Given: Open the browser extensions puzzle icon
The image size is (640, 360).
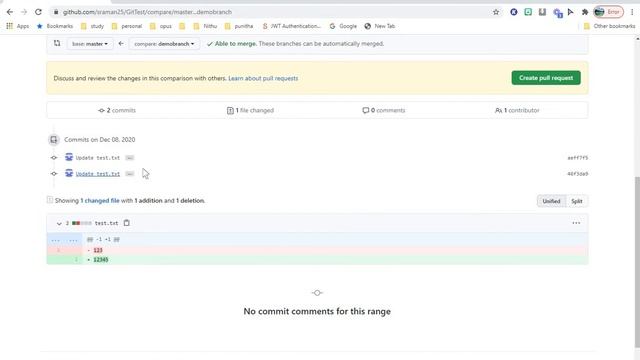Looking at the screenshot, I should 584,12.
